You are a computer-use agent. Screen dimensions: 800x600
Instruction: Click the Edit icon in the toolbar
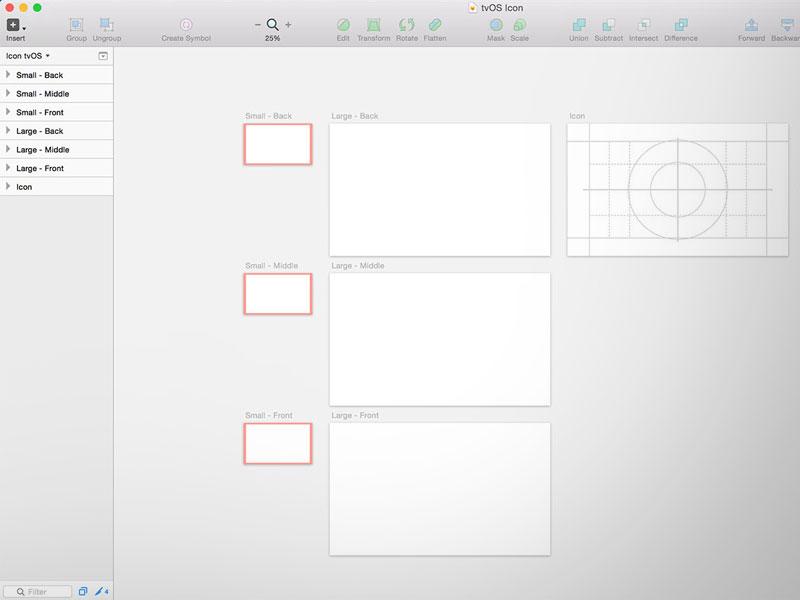coord(343,27)
